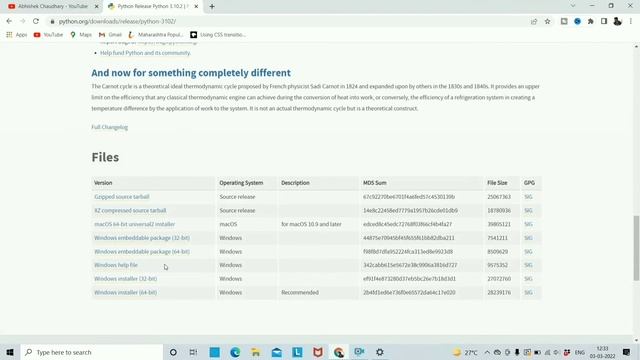Launch Microsoft Edge from taskbar
640x360 pixels.
[x=235, y=352]
